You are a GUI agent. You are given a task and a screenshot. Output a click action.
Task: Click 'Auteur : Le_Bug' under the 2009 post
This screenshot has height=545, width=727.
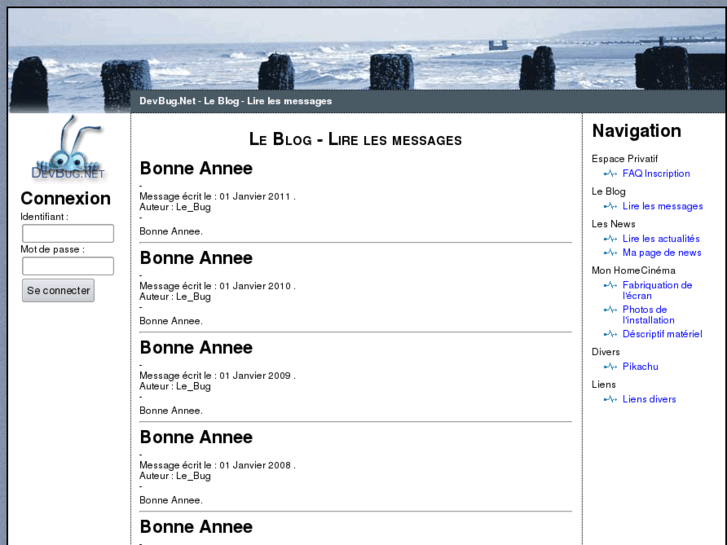[x=175, y=386]
